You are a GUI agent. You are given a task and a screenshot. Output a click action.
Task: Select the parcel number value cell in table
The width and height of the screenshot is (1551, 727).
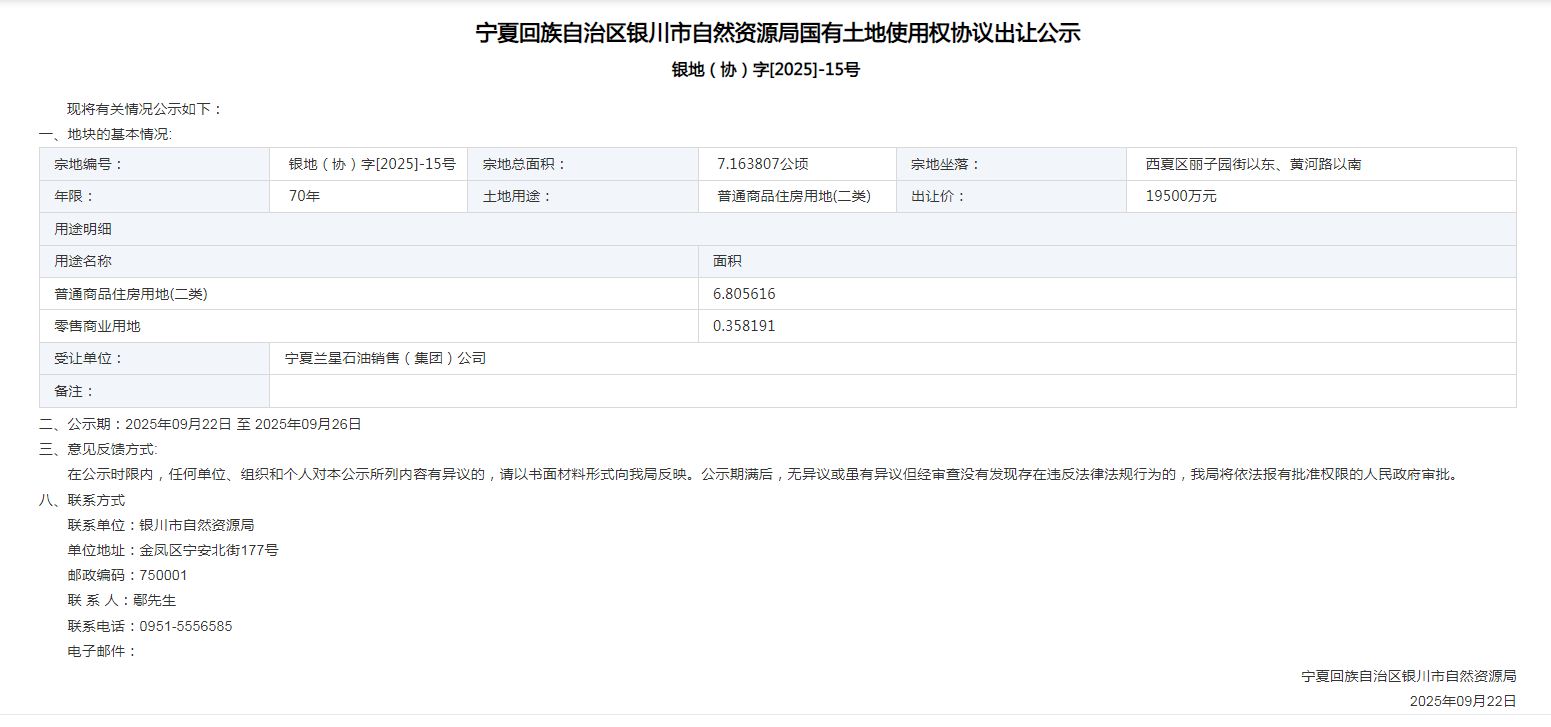(x=371, y=164)
